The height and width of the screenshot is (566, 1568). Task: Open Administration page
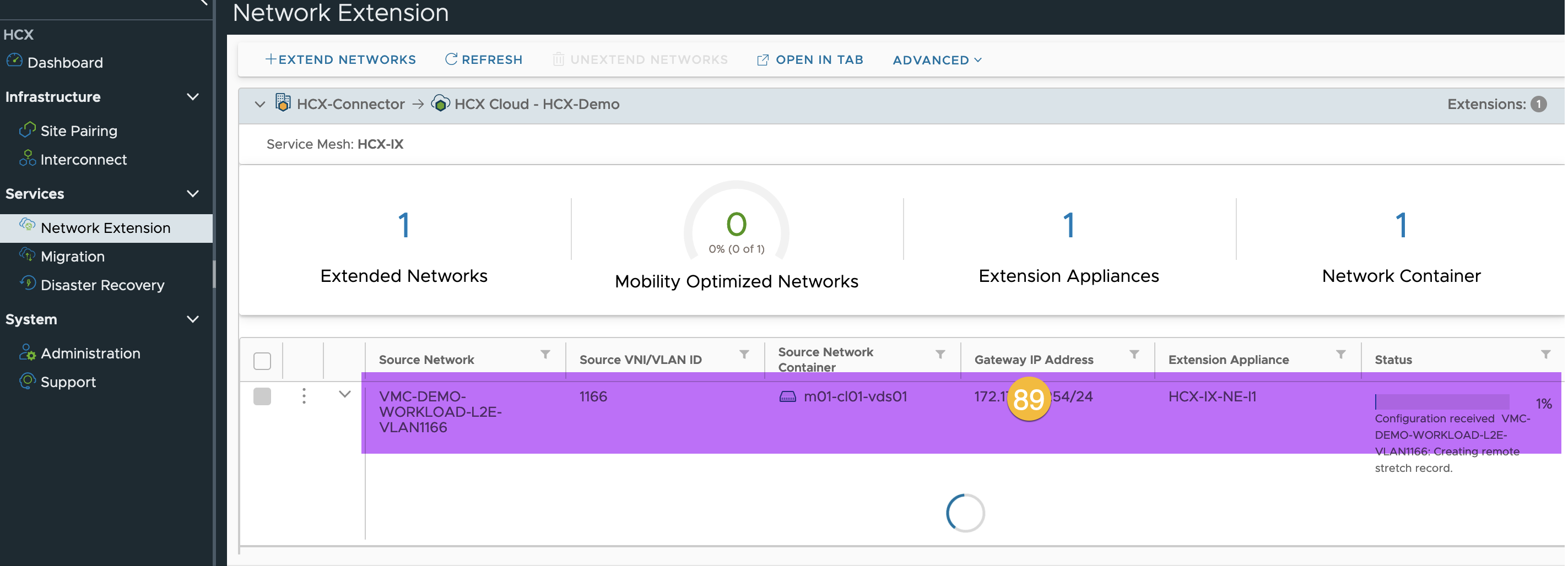click(x=90, y=353)
